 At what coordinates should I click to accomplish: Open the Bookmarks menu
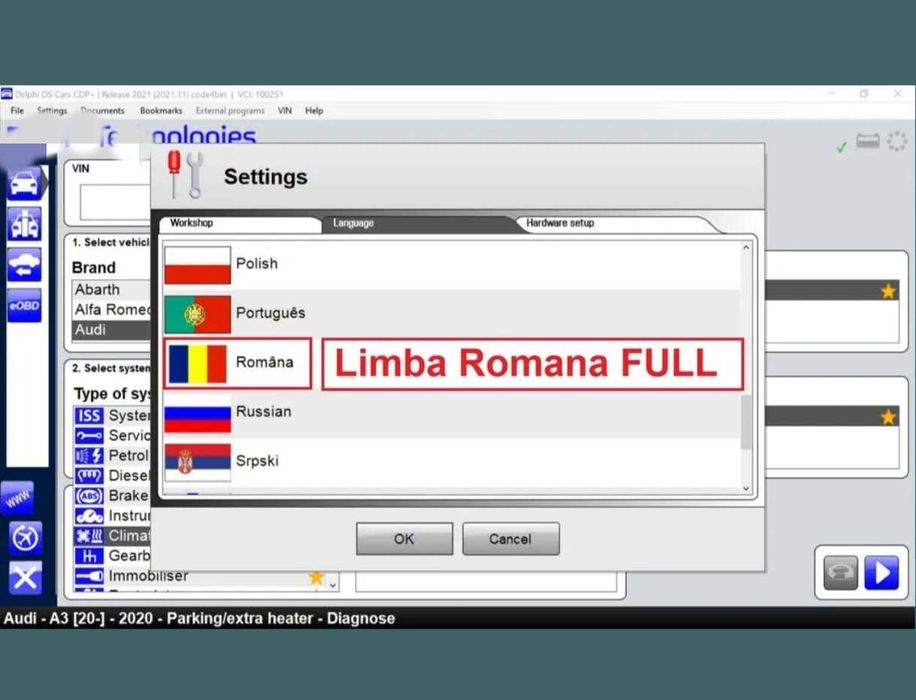161,110
